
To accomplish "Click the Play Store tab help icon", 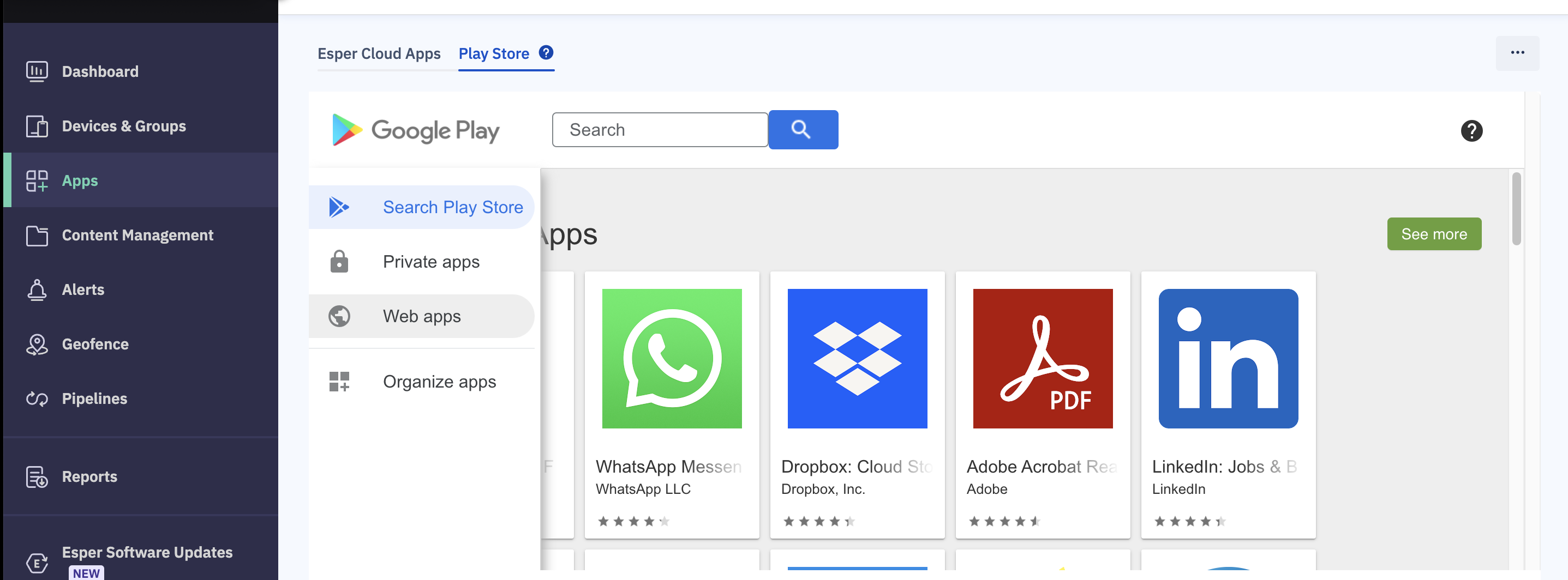I will (x=546, y=53).
